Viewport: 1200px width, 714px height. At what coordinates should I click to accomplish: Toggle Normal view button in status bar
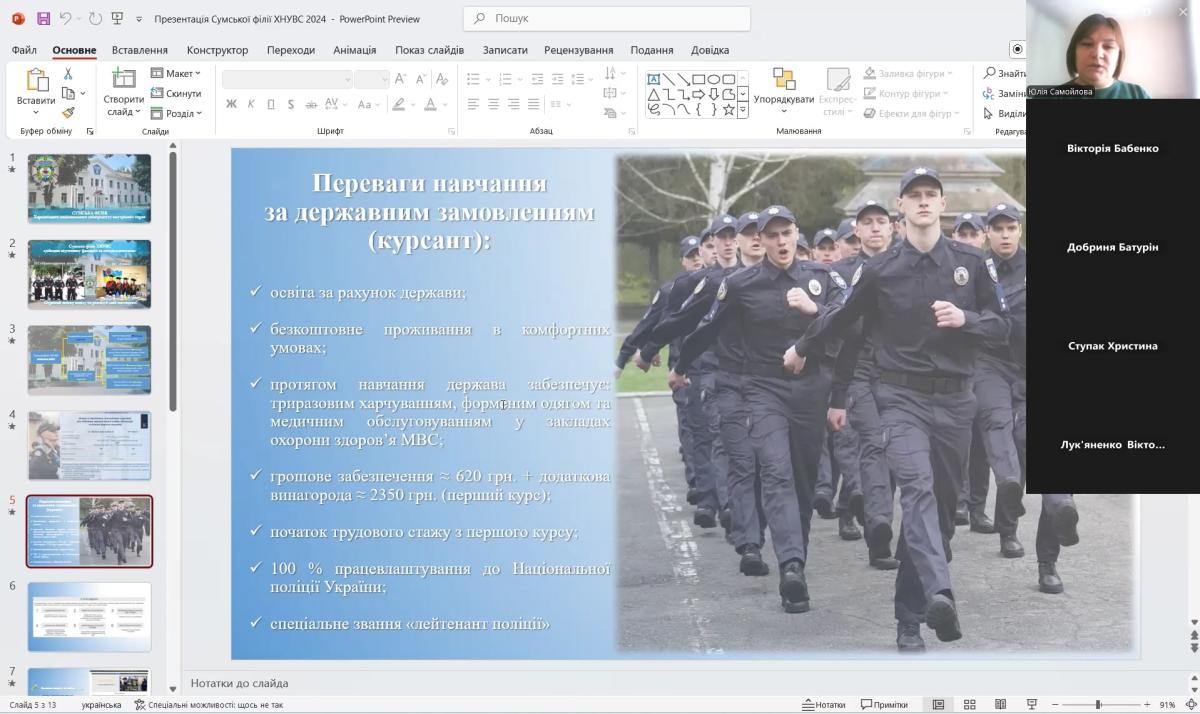pyautogui.click(x=938, y=704)
